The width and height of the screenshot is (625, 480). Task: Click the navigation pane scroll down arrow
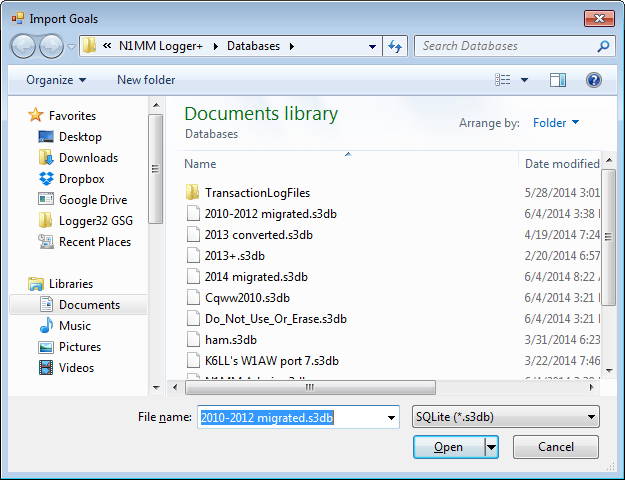click(x=156, y=388)
